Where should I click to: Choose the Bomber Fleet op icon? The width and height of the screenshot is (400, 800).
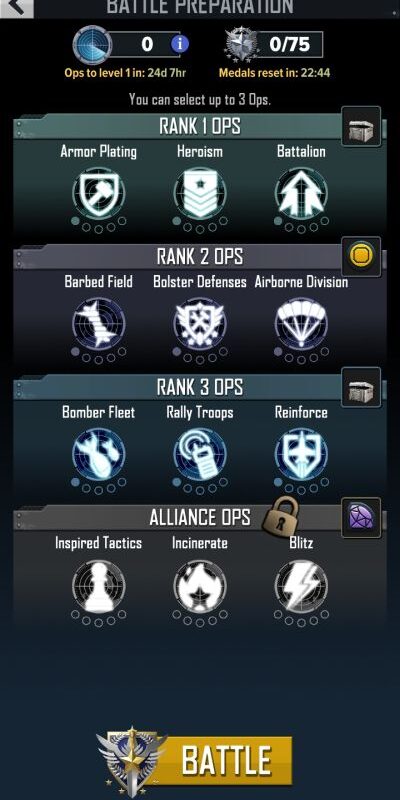point(99,454)
